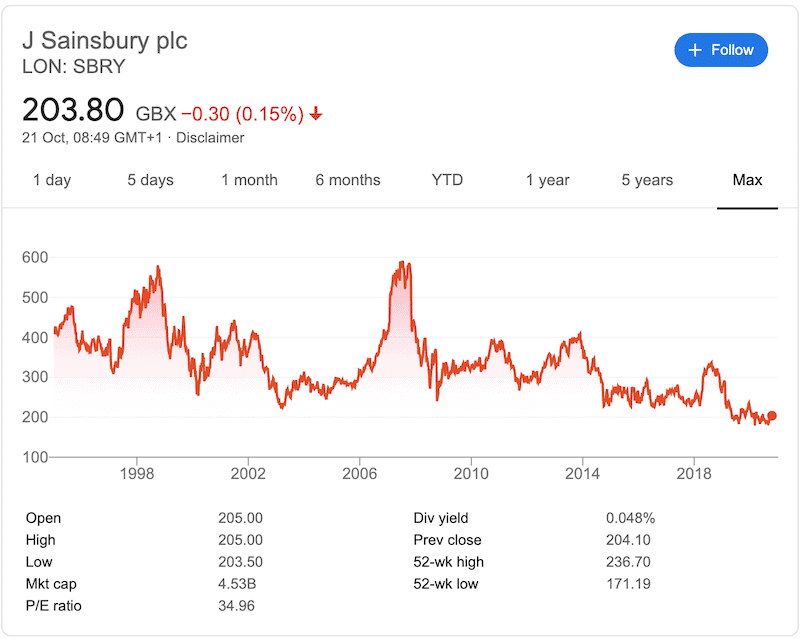
Task: Open the Disclaimer link
Action: 210,138
